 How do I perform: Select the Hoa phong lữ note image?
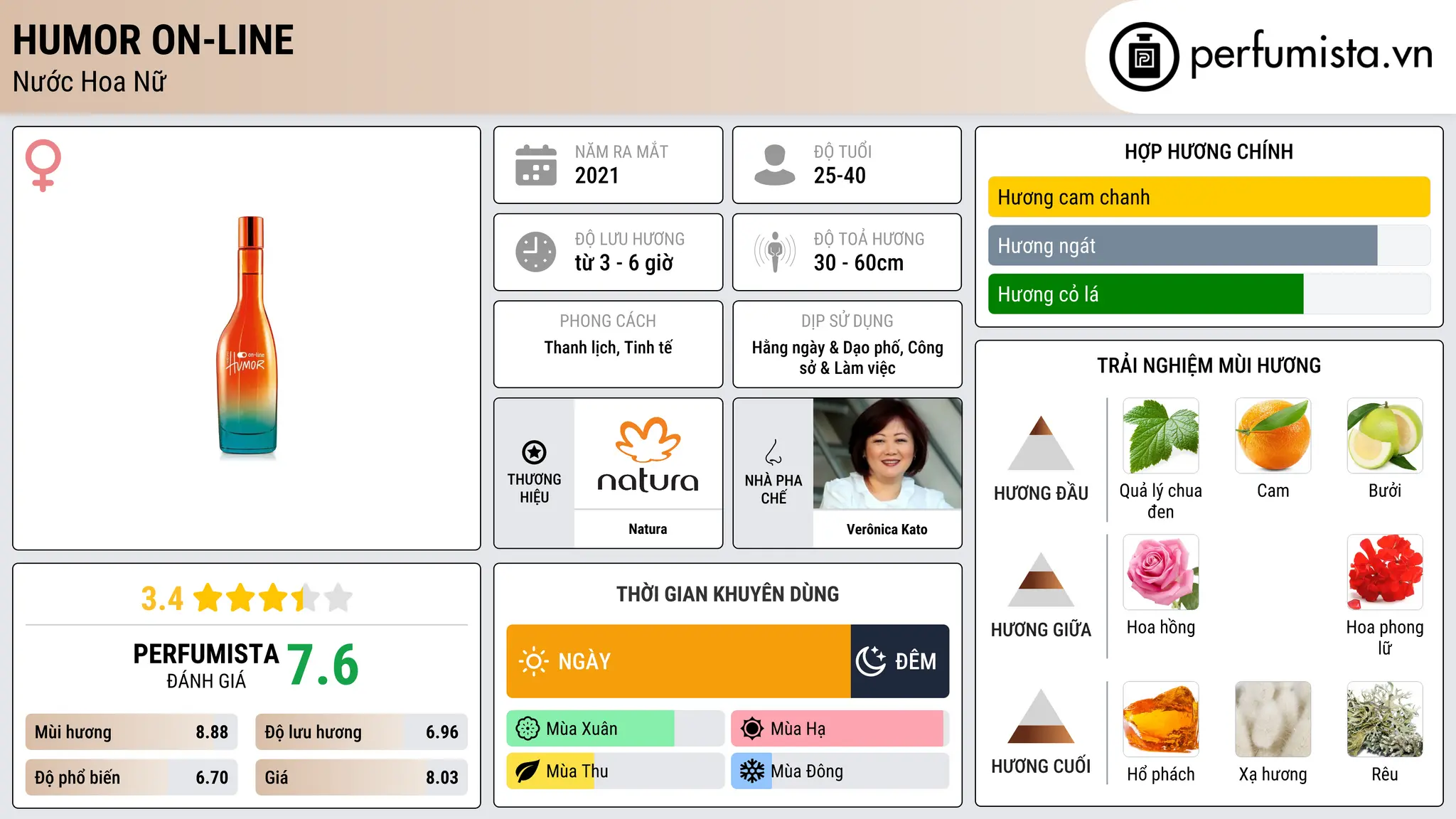[1385, 572]
